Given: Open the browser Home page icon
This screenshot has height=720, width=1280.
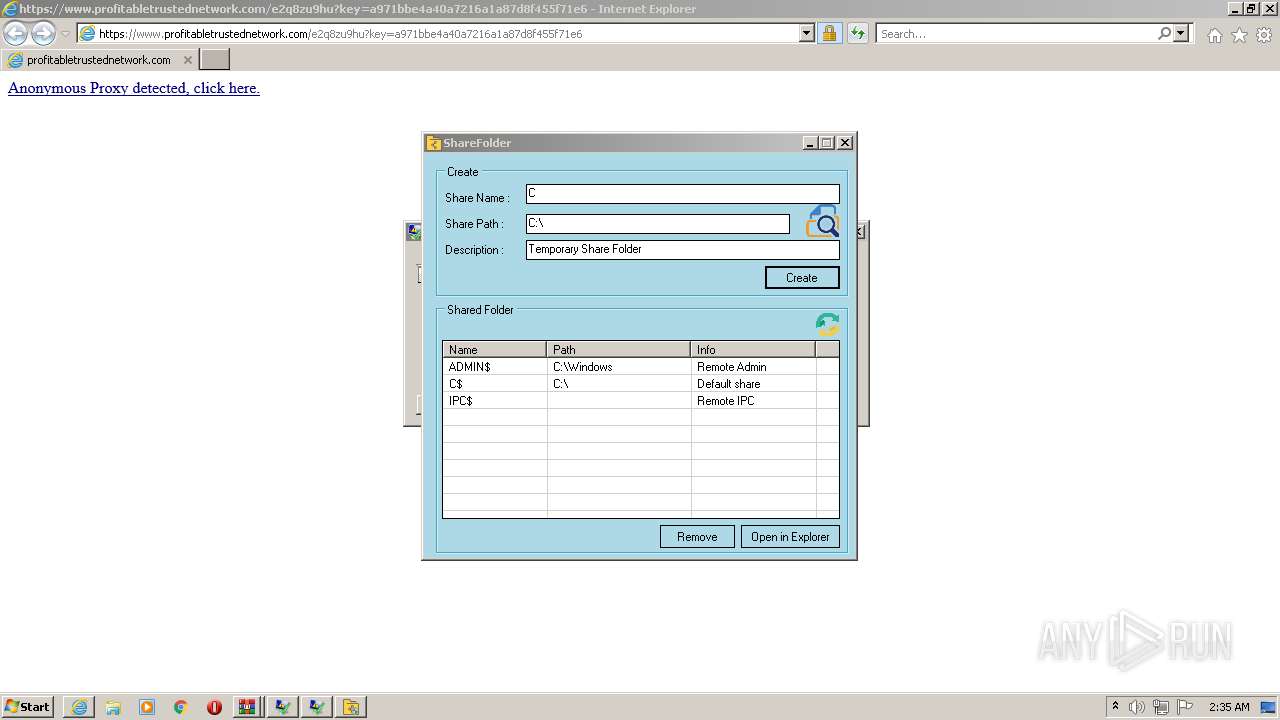Looking at the screenshot, I should (x=1214, y=35).
